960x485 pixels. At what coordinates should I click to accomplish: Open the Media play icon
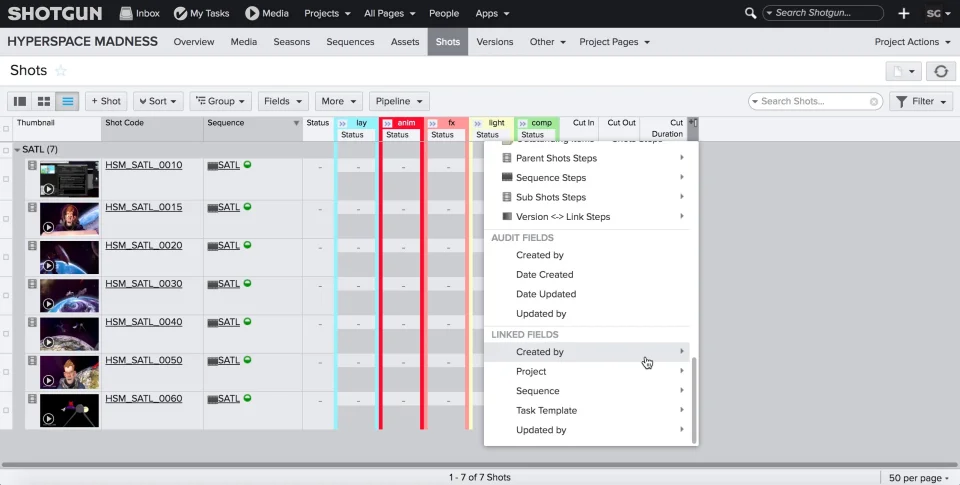click(252, 13)
